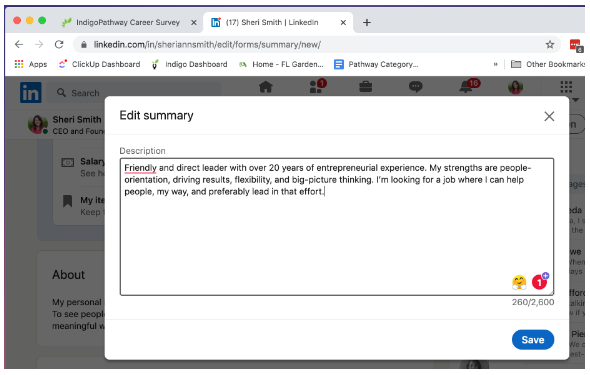The width and height of the screenshot is (590, 375).
Task: Close the IndigoPathway Career Survey tab
Action: point(193,23)
